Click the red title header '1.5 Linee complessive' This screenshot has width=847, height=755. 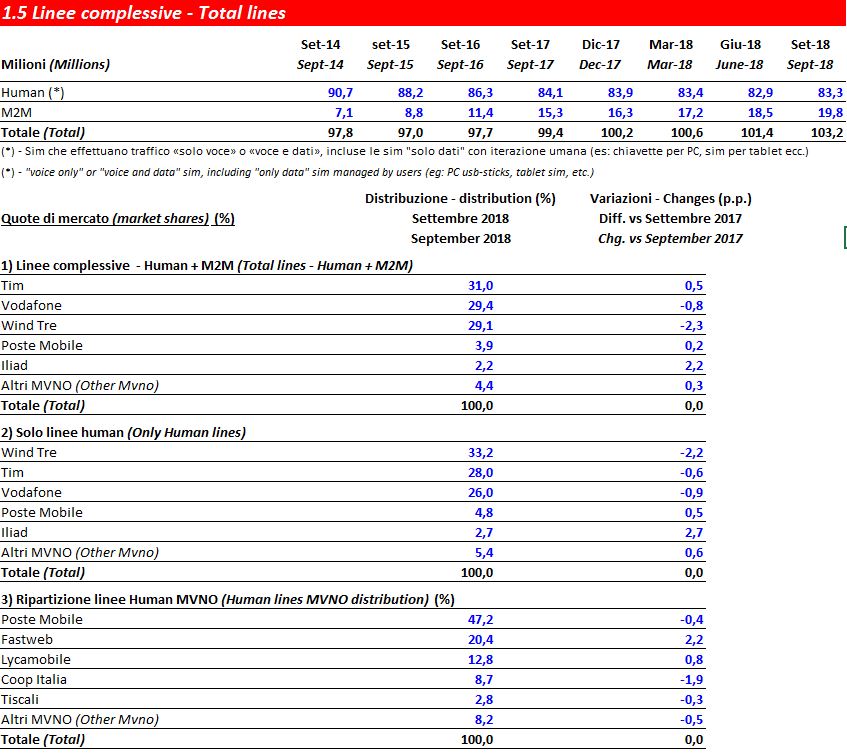pyautogui.click(x=144, y=13)
